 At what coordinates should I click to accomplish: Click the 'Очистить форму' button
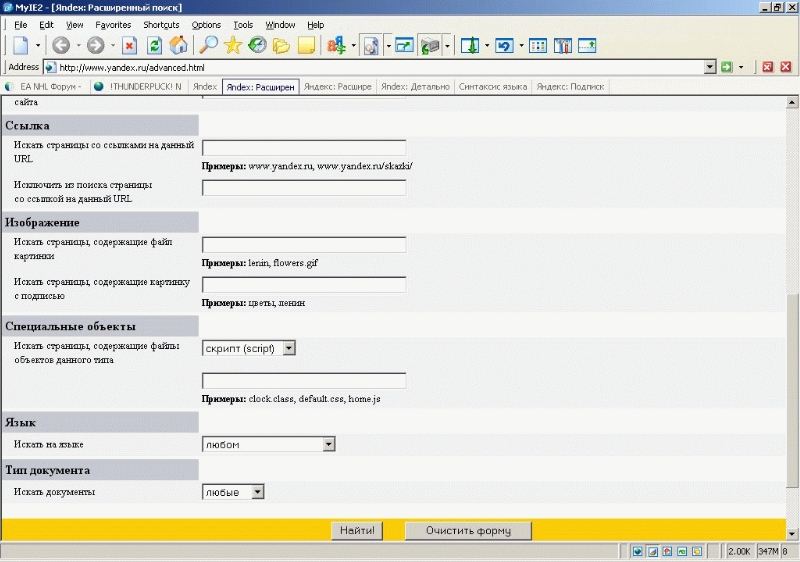coord(468,530)
